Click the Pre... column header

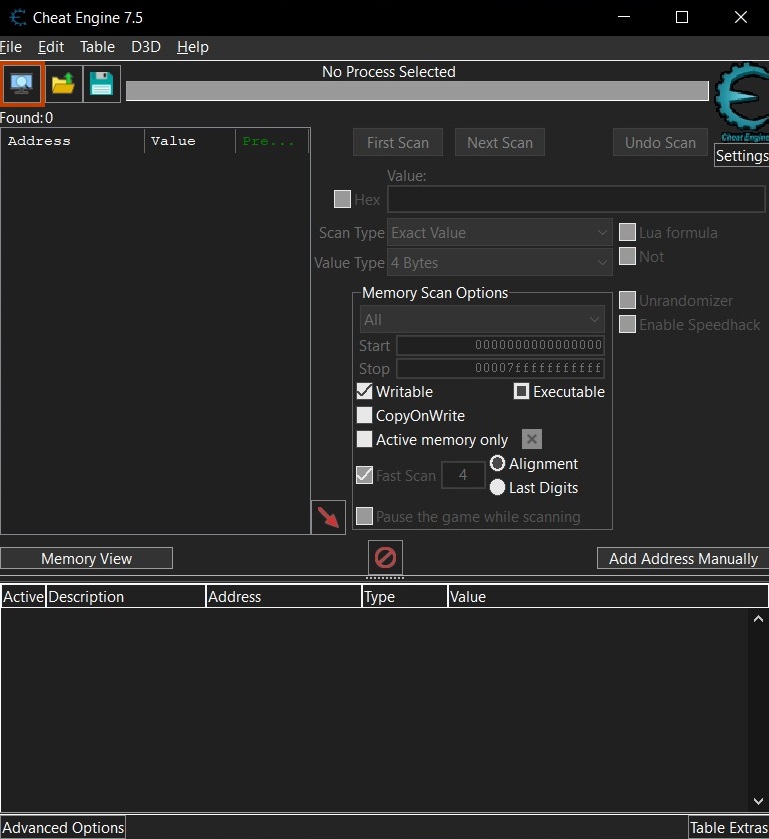click(x=272, y=141)
